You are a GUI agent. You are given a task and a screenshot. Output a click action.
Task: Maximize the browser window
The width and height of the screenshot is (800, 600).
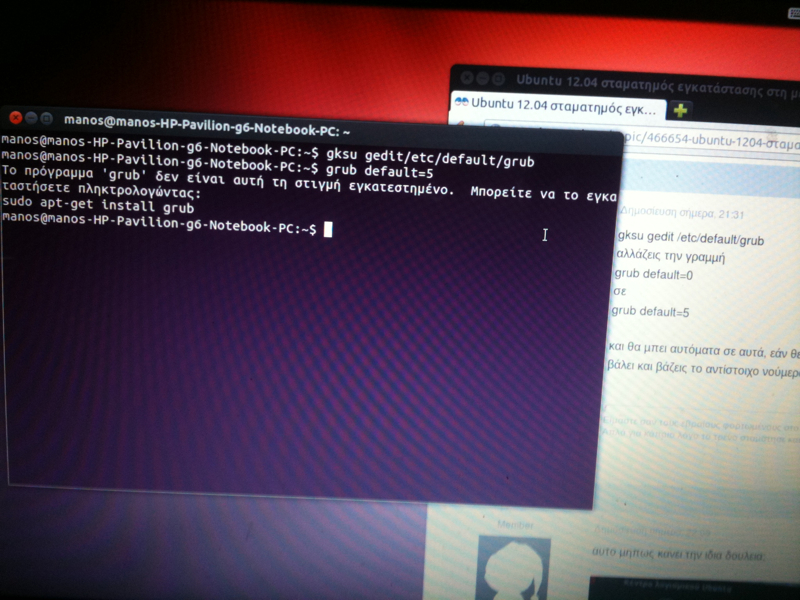(x=498, y=79)
